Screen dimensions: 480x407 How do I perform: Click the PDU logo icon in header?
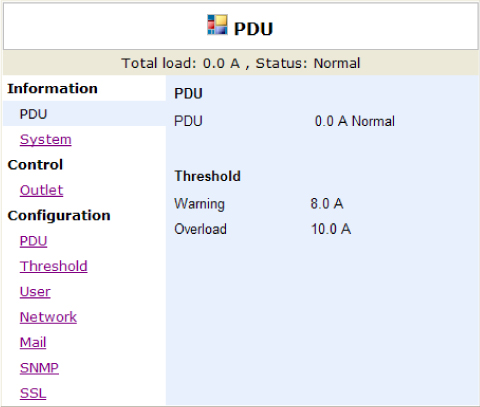pyautogui.click(x=217, y=25)
